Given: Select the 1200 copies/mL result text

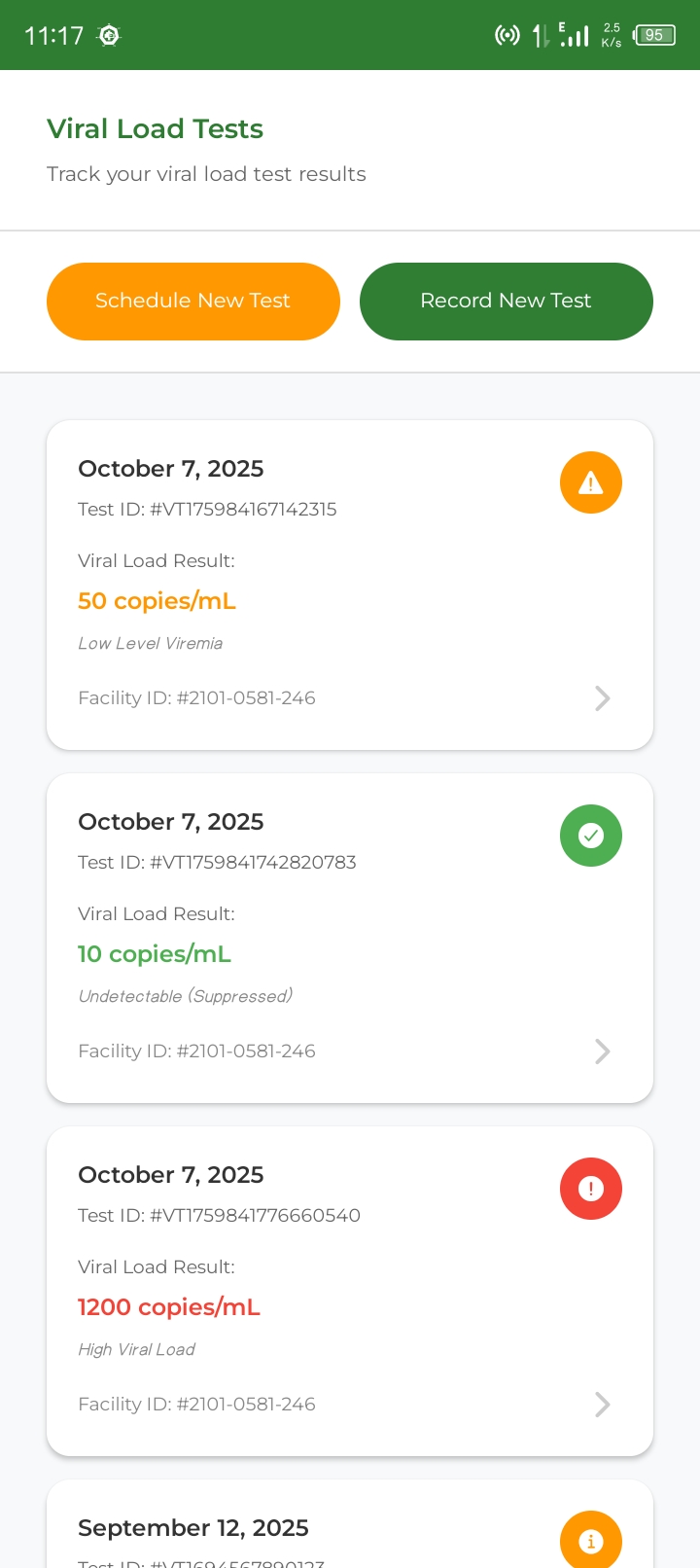Looking at the screenshot, I should [168, 1307].
